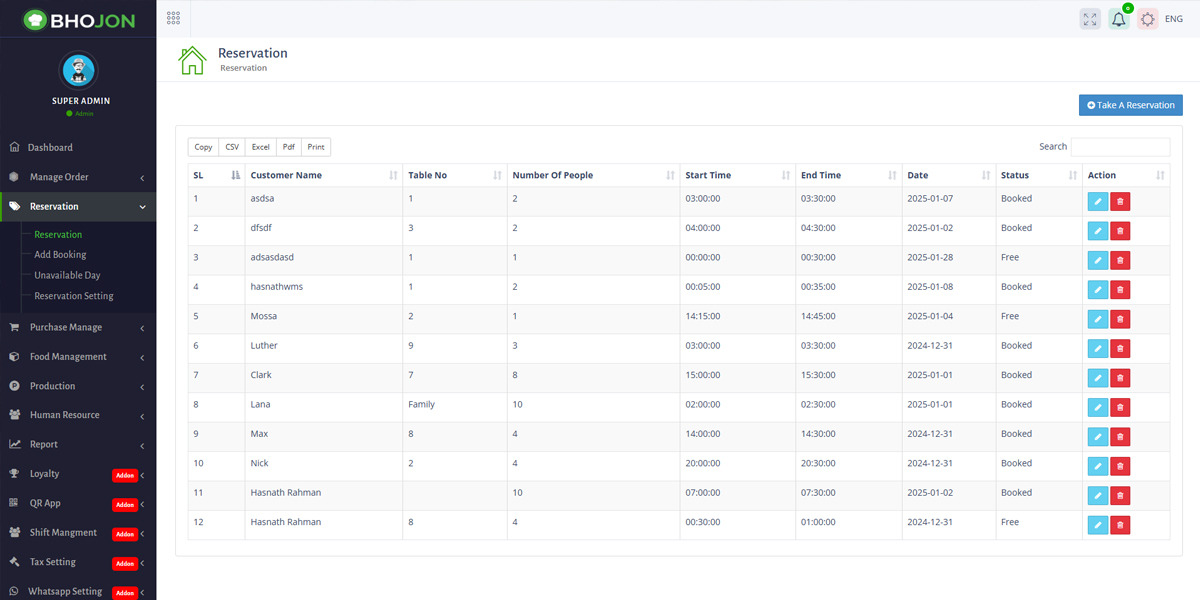Click the home icon beside Reservation title
The width and height of the screenshot is (1200, 600).
click(192, 60)
